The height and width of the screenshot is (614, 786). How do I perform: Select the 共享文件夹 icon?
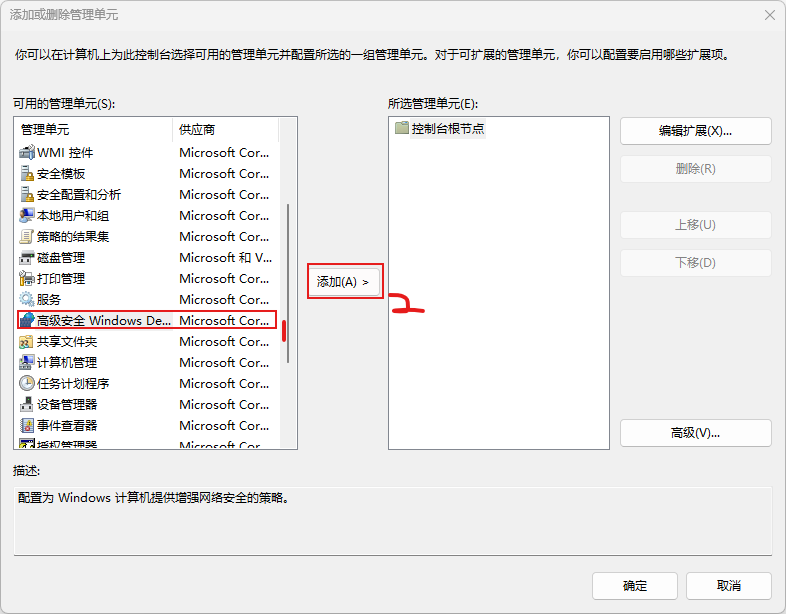tap(27, 342)
